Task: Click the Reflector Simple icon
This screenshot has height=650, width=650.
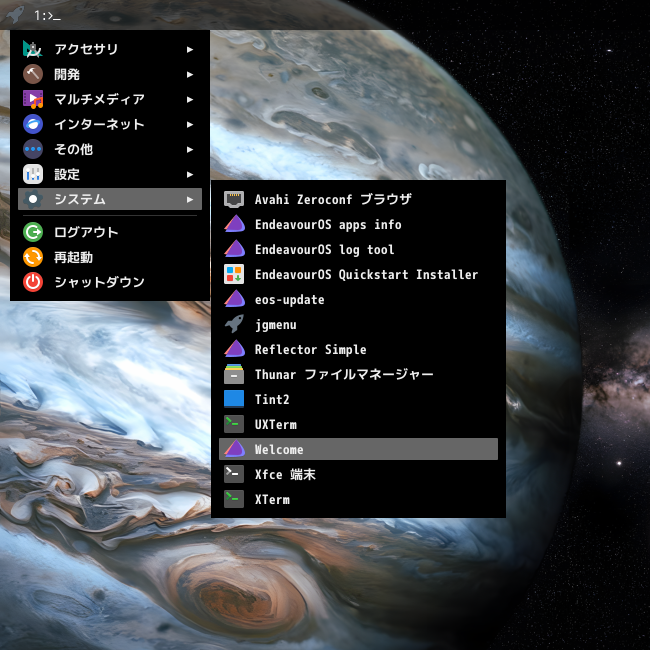Action: (x=234, y=349)
